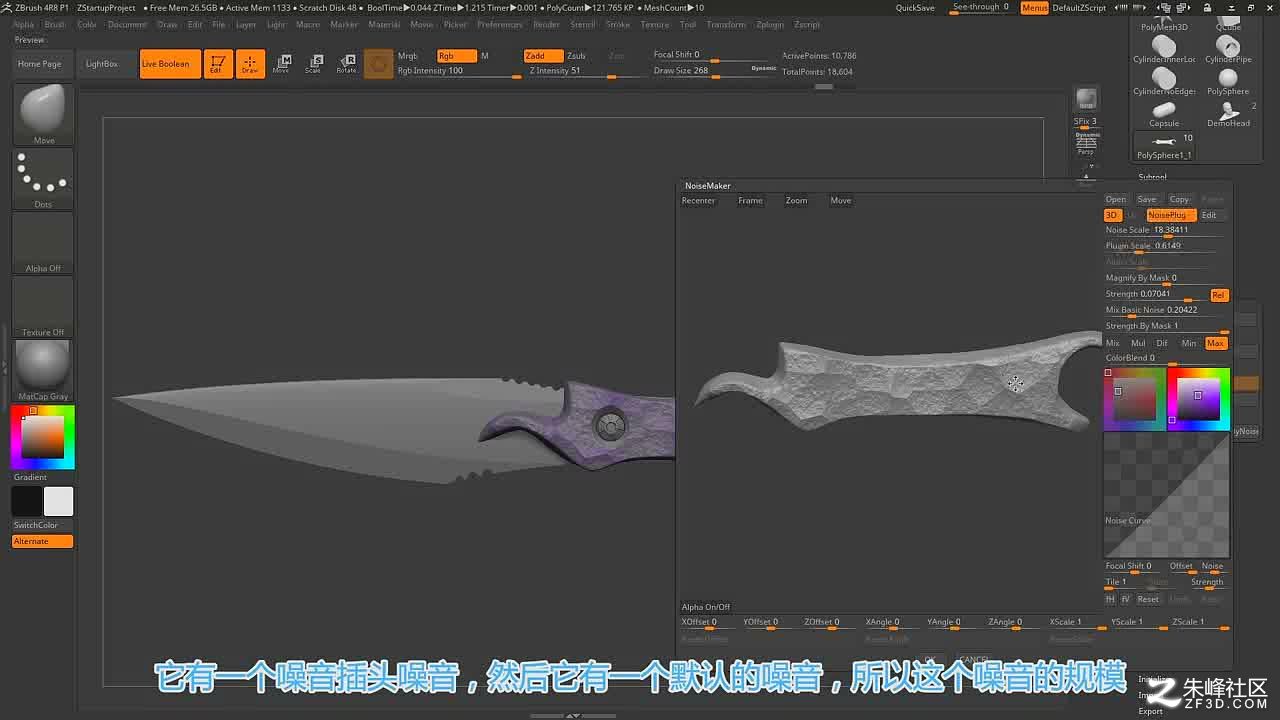Toggle the Rgb channel button

pos(457,56)
